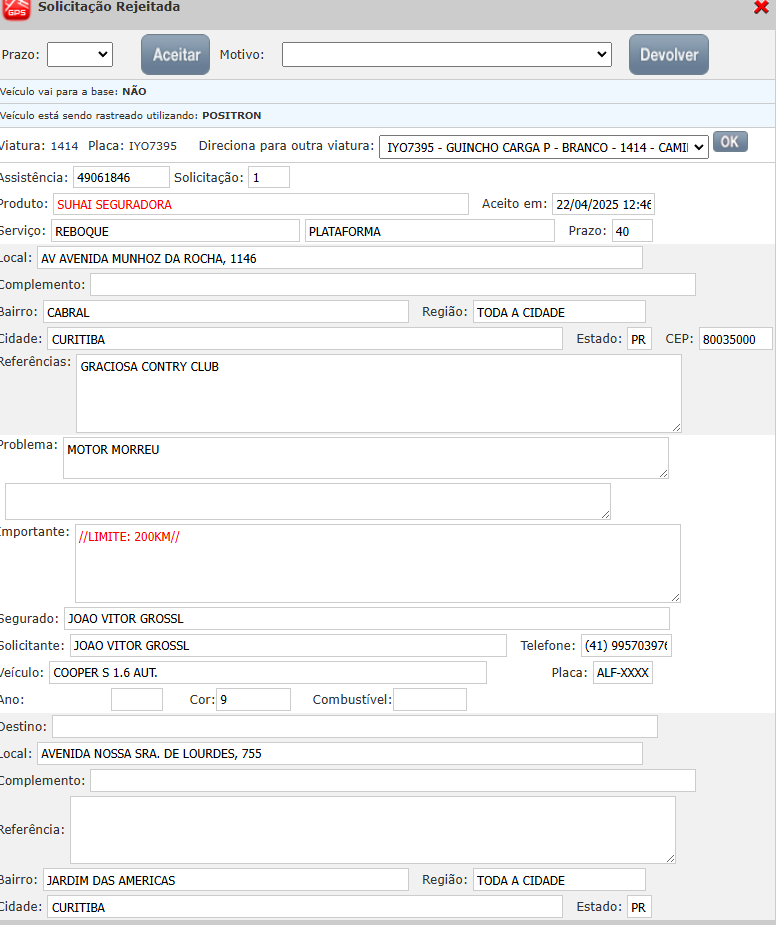Open the Prazo dropdown at top
The image size is (777, 925).
pos(80,54)
